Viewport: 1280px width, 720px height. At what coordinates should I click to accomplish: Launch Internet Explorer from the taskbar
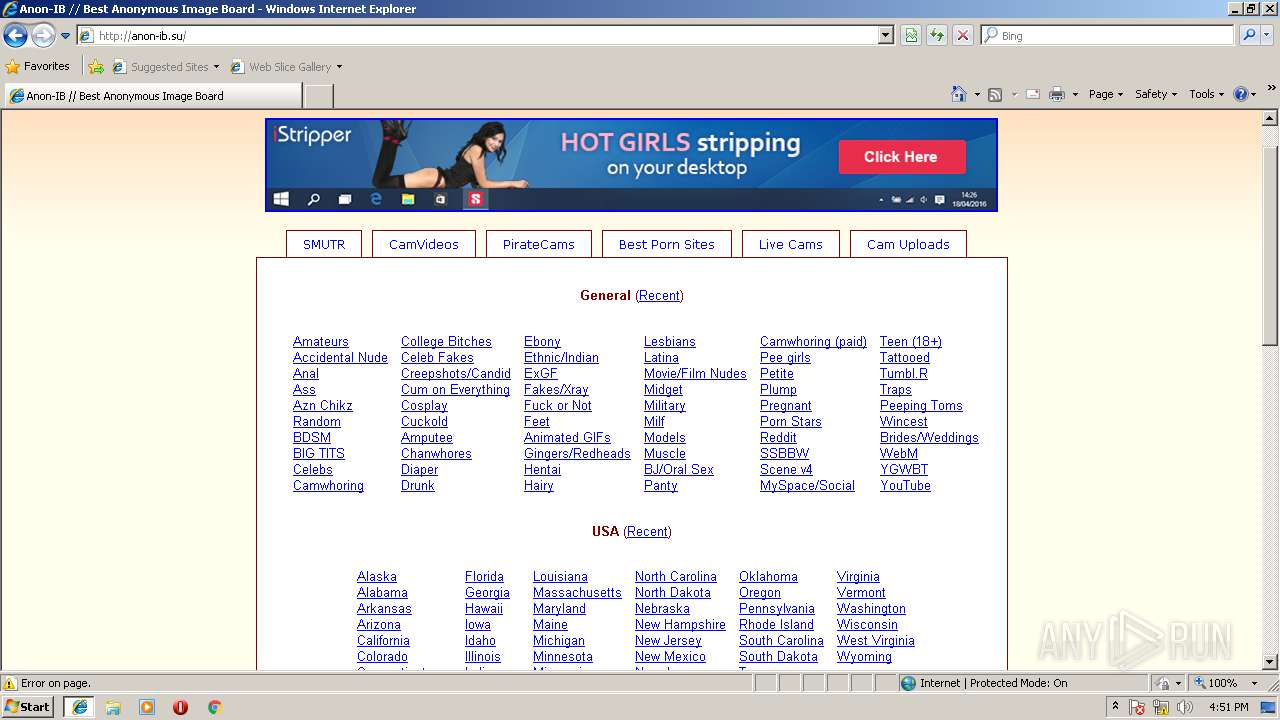[80, 707]
